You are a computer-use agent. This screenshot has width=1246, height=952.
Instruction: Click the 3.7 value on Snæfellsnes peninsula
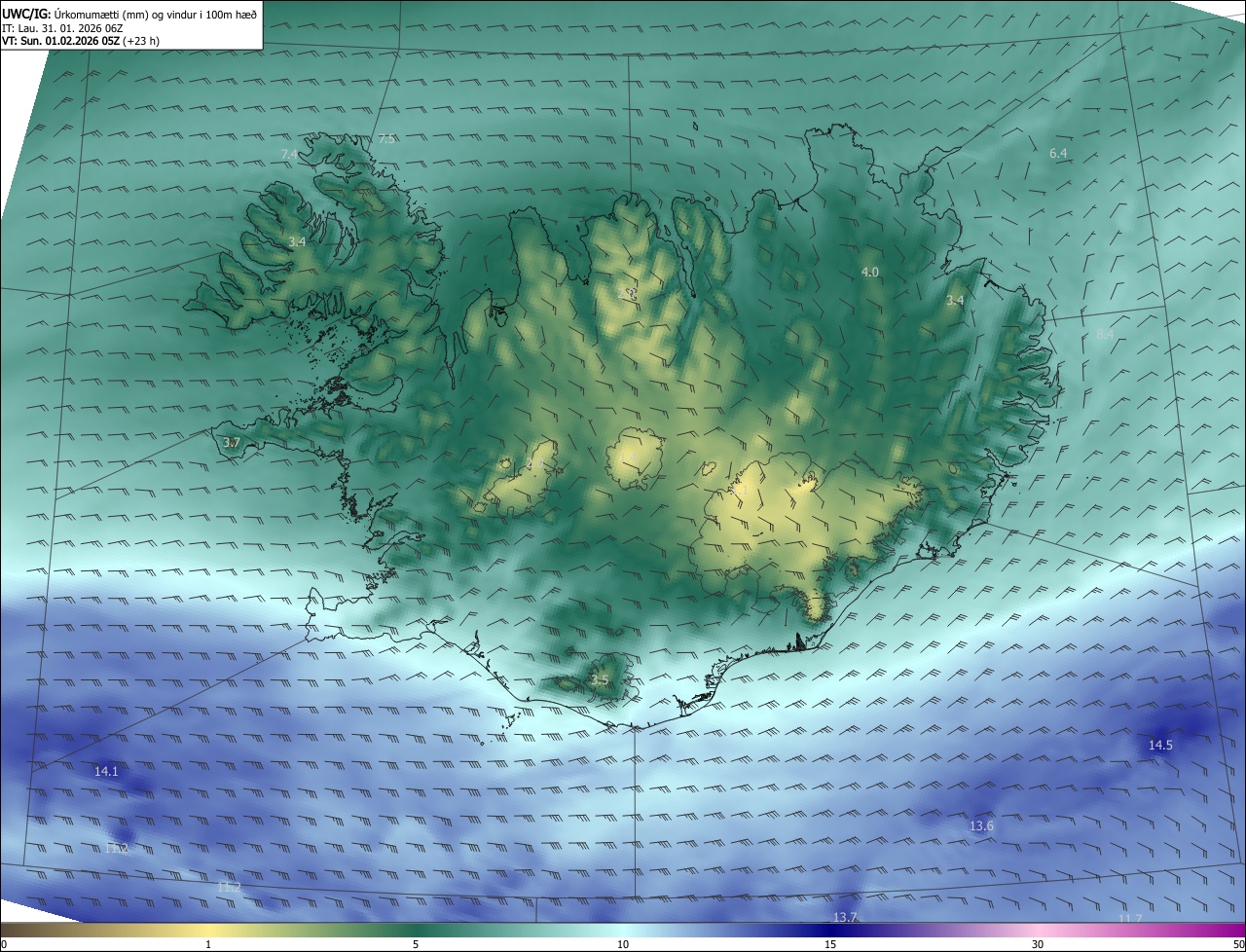[x=231, y=443]
